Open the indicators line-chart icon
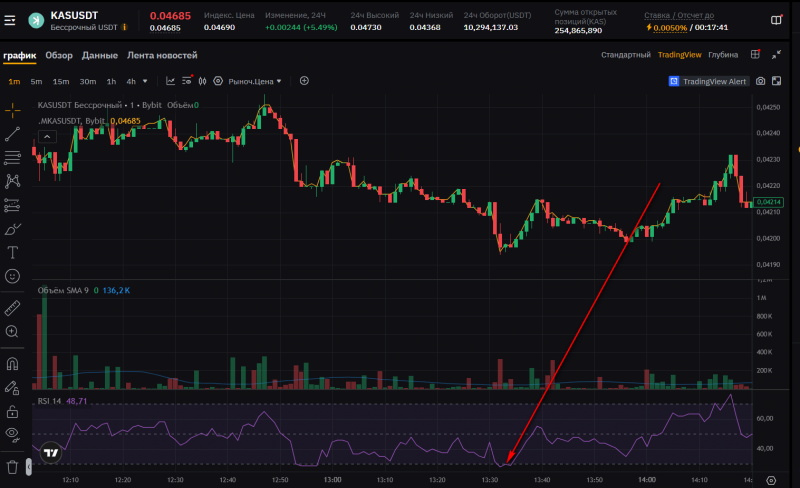Image resolution: width=800 pixels, height=488 pixels. 170,81
